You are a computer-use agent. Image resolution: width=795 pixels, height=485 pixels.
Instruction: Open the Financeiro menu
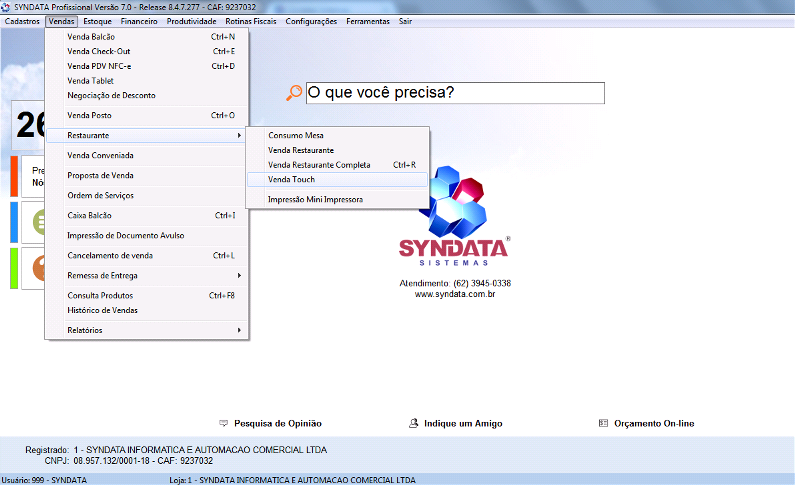139,21
